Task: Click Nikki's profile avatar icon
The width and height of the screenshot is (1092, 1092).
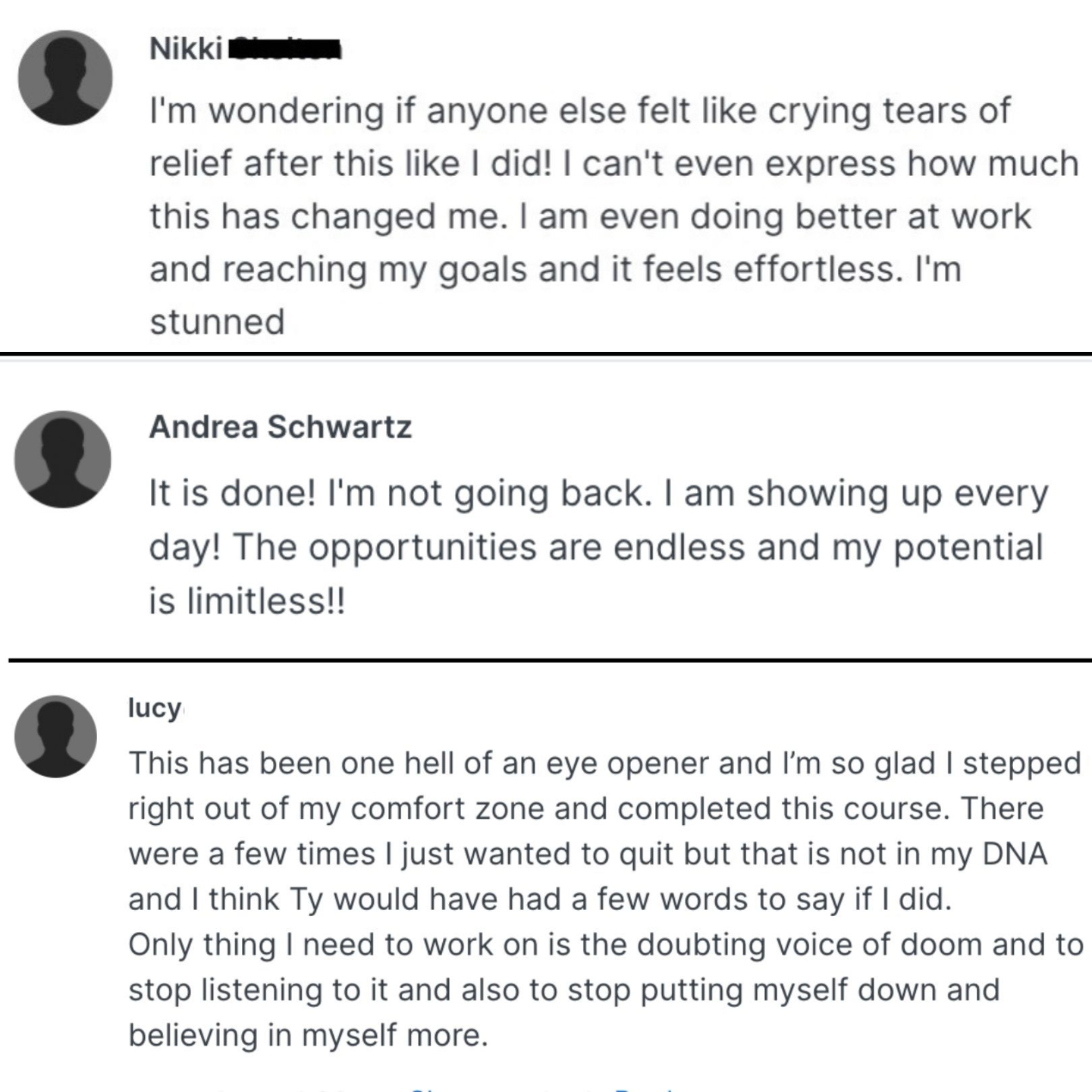Action: click(65, 77)
